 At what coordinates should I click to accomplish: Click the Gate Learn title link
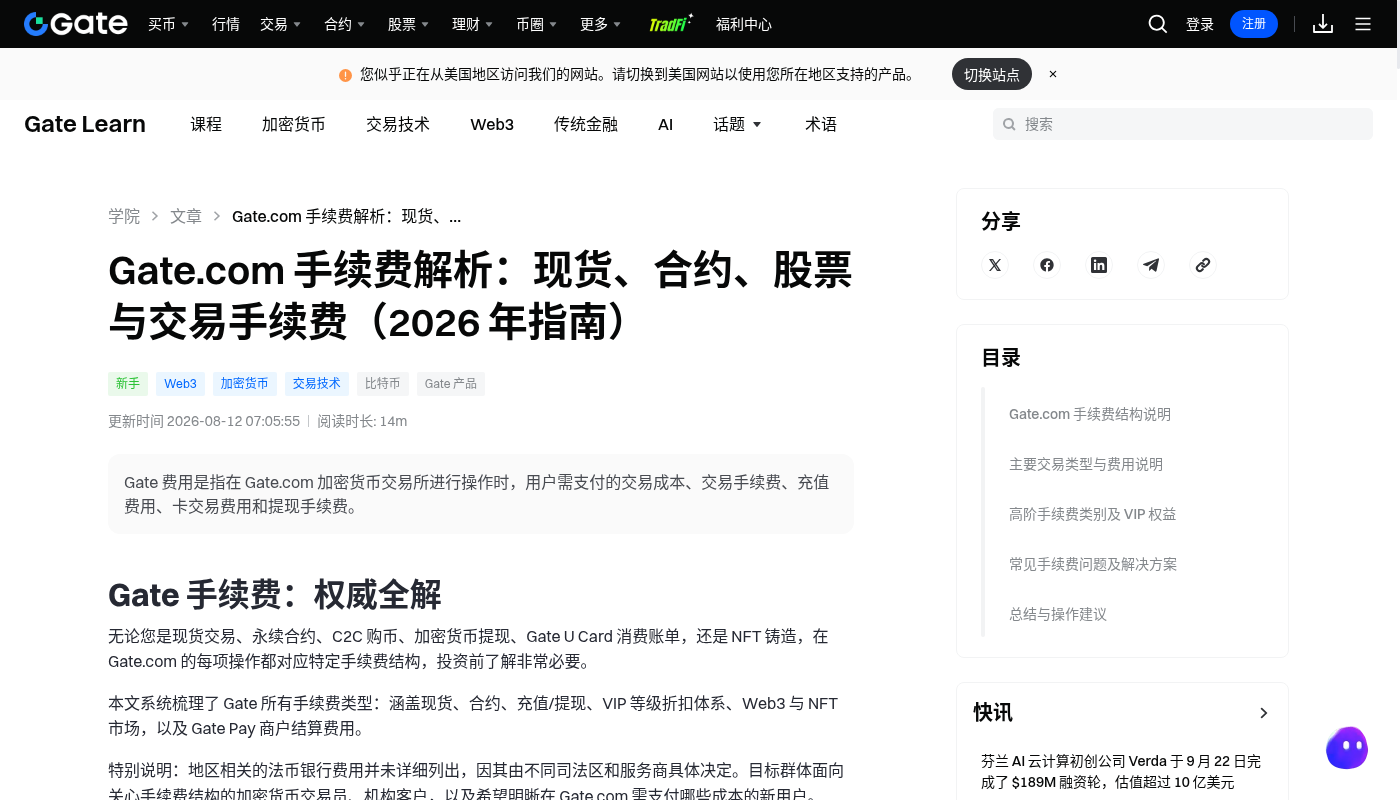click(x=85, y=124)
